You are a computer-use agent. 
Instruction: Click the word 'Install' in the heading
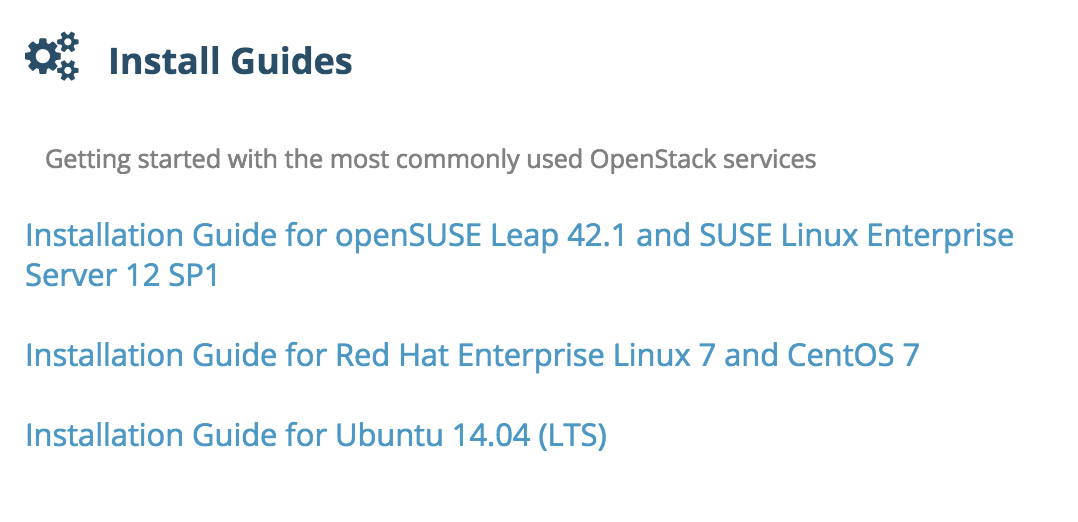(164, 61)
